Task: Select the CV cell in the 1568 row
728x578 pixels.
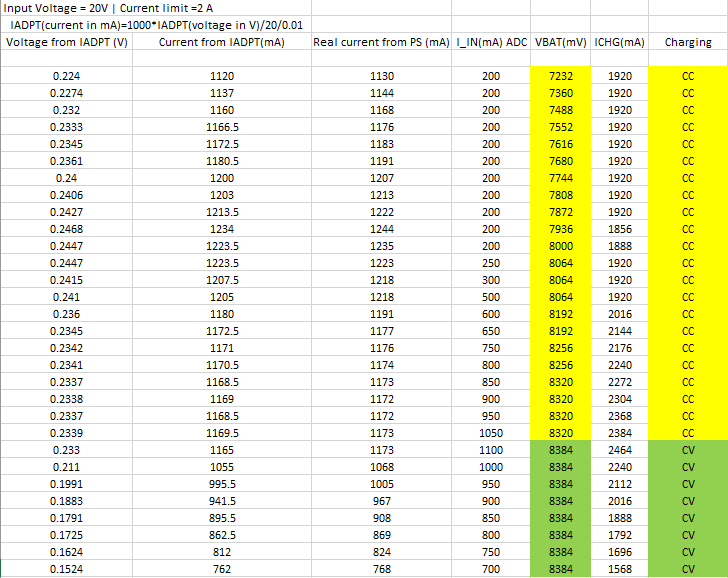Action: tap(688, 569)
